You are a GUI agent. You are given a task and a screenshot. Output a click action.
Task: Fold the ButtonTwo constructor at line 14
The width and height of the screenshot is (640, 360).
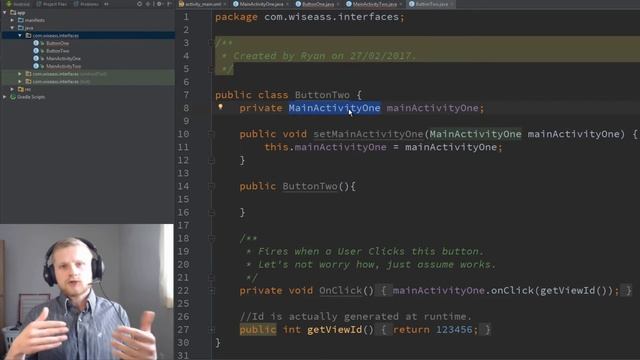(x=211, y=186)
